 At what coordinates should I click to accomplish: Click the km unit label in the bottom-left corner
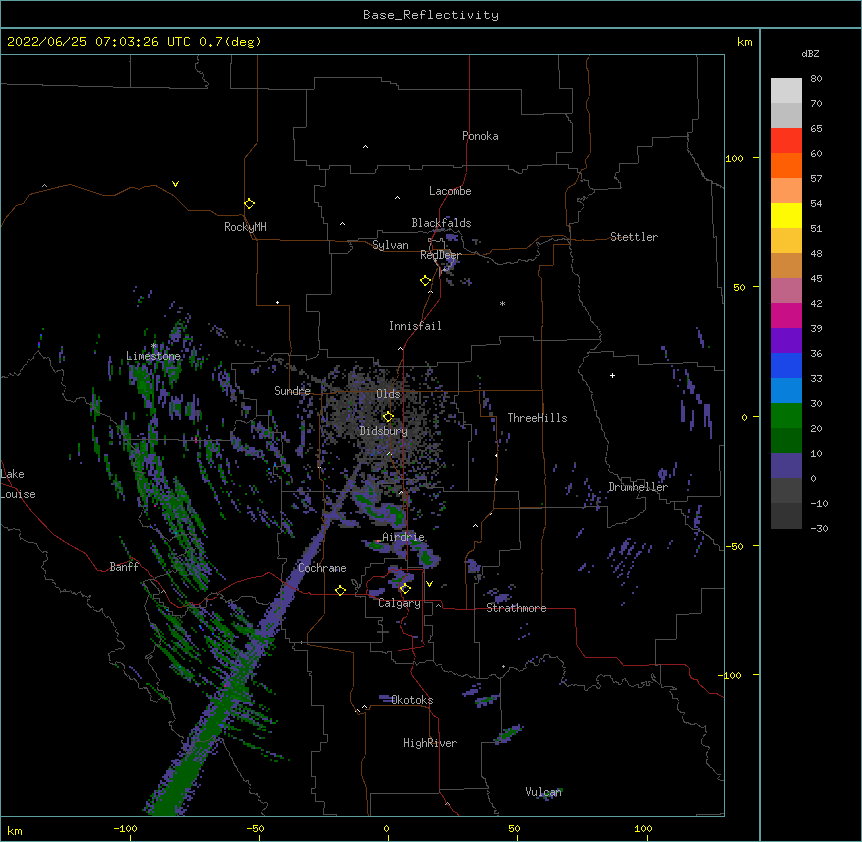(15, 830)
